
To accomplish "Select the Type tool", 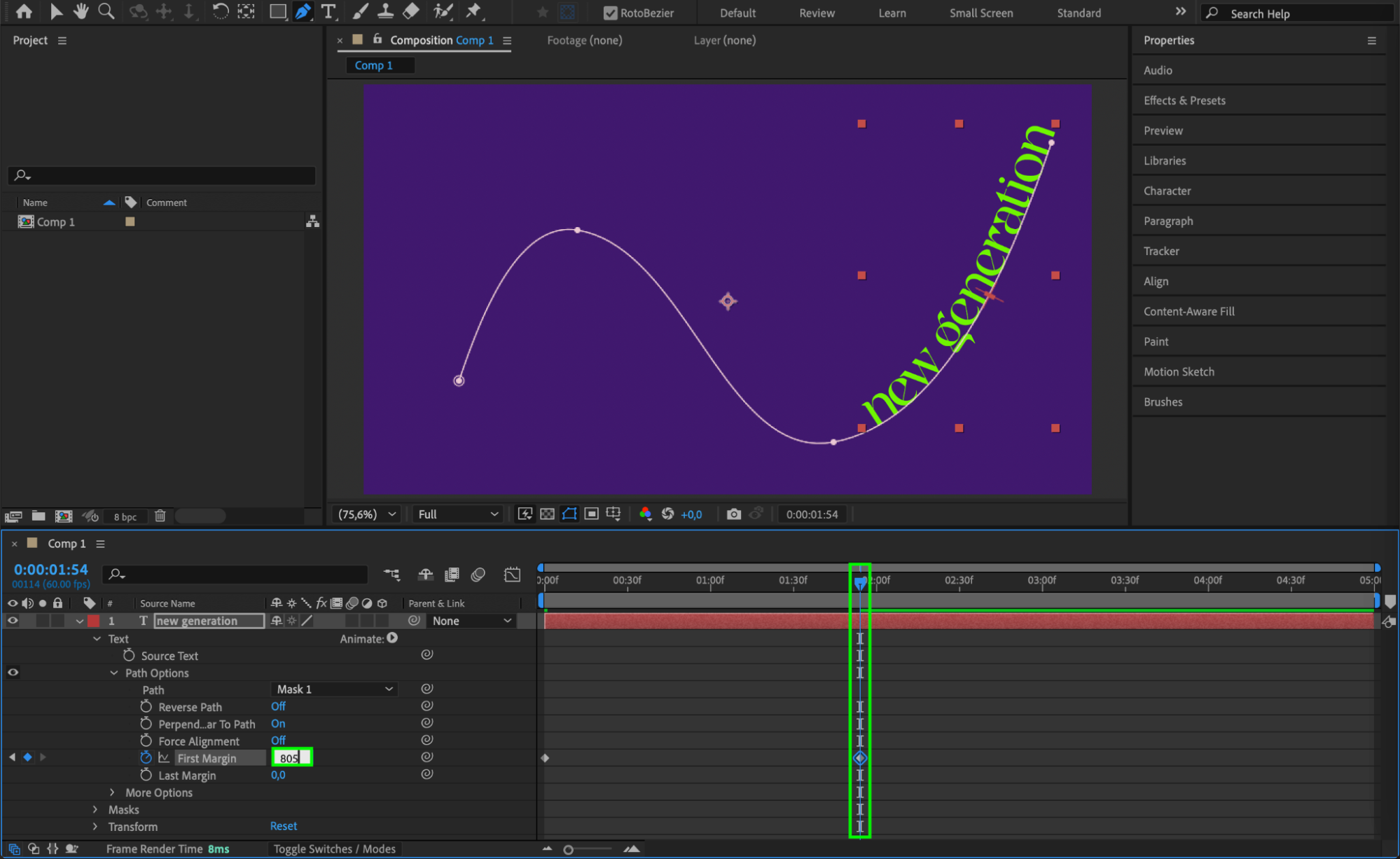I will [x=328, y=11].
